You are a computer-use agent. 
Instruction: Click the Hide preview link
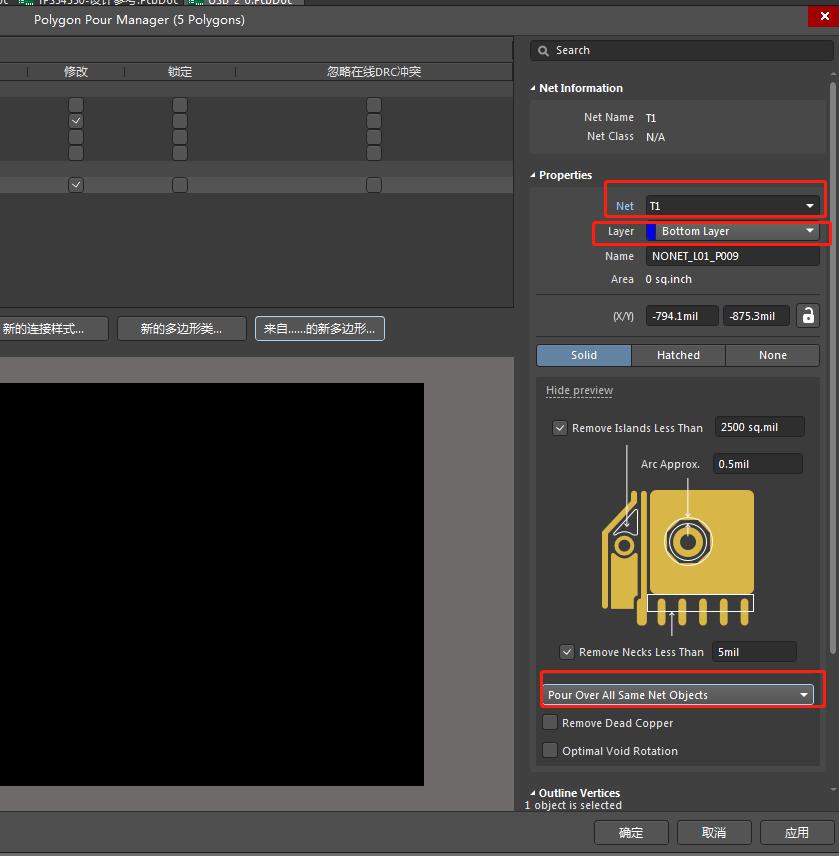click(x=579, y=391)
